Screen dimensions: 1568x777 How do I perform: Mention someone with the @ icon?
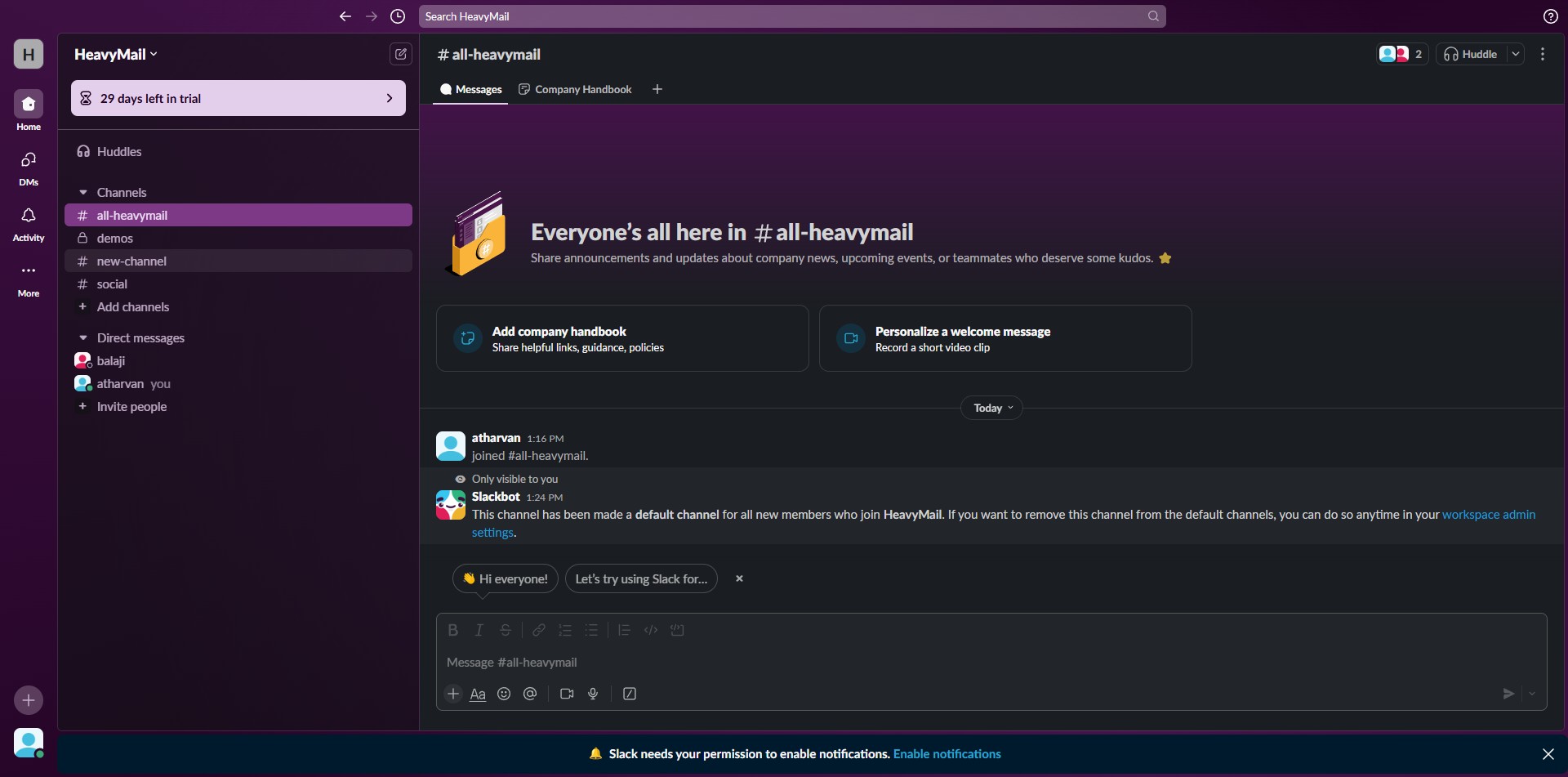coord(530,694)
